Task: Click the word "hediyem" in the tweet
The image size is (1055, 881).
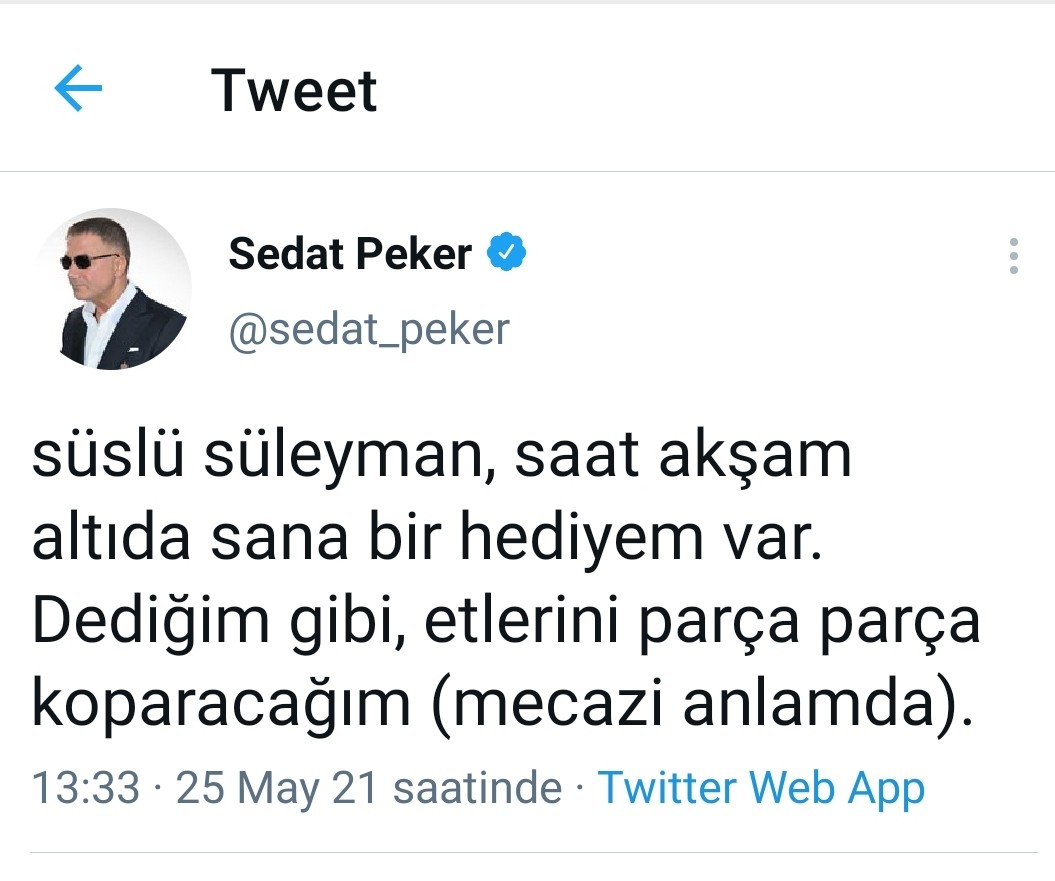Action: [x=582, y=541]
